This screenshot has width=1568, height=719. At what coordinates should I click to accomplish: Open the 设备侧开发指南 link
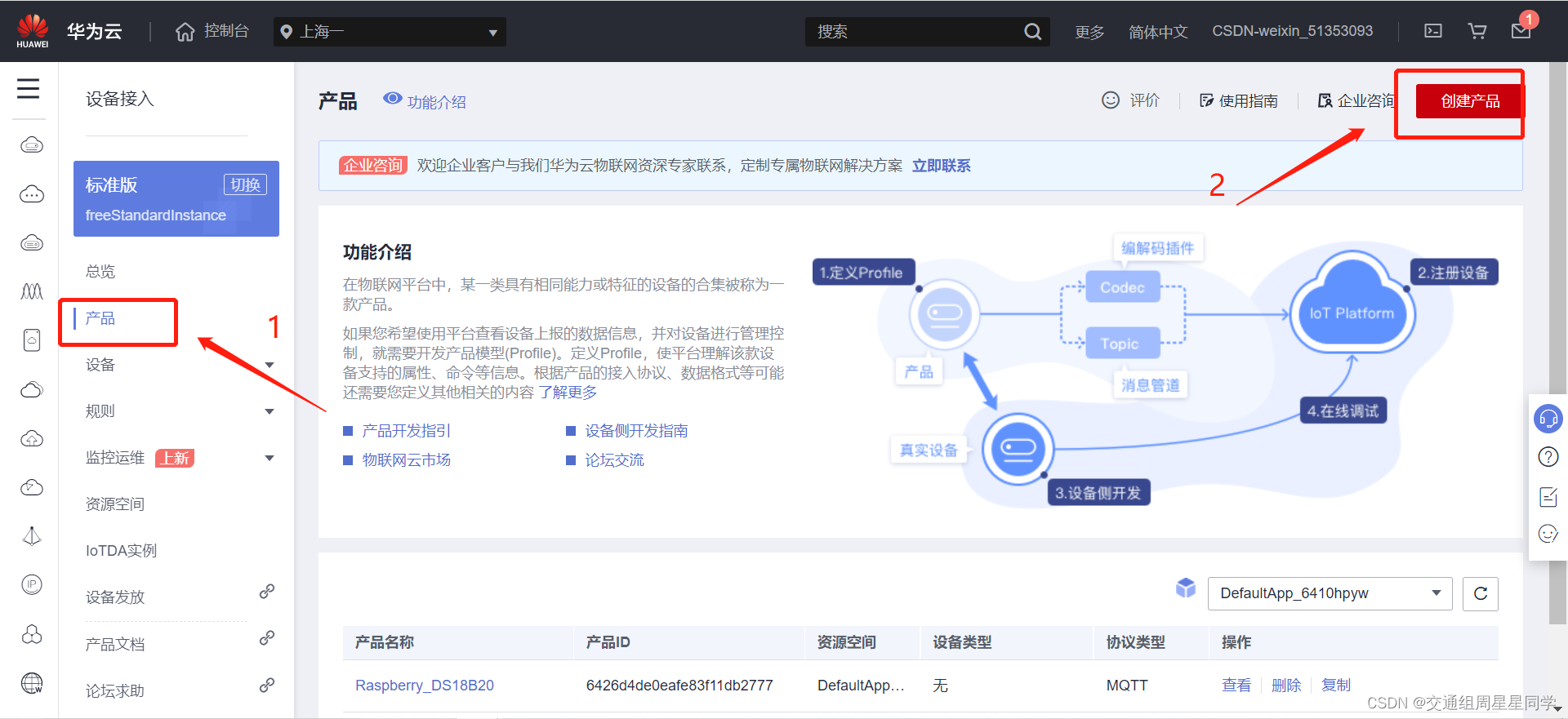(636, 431)
